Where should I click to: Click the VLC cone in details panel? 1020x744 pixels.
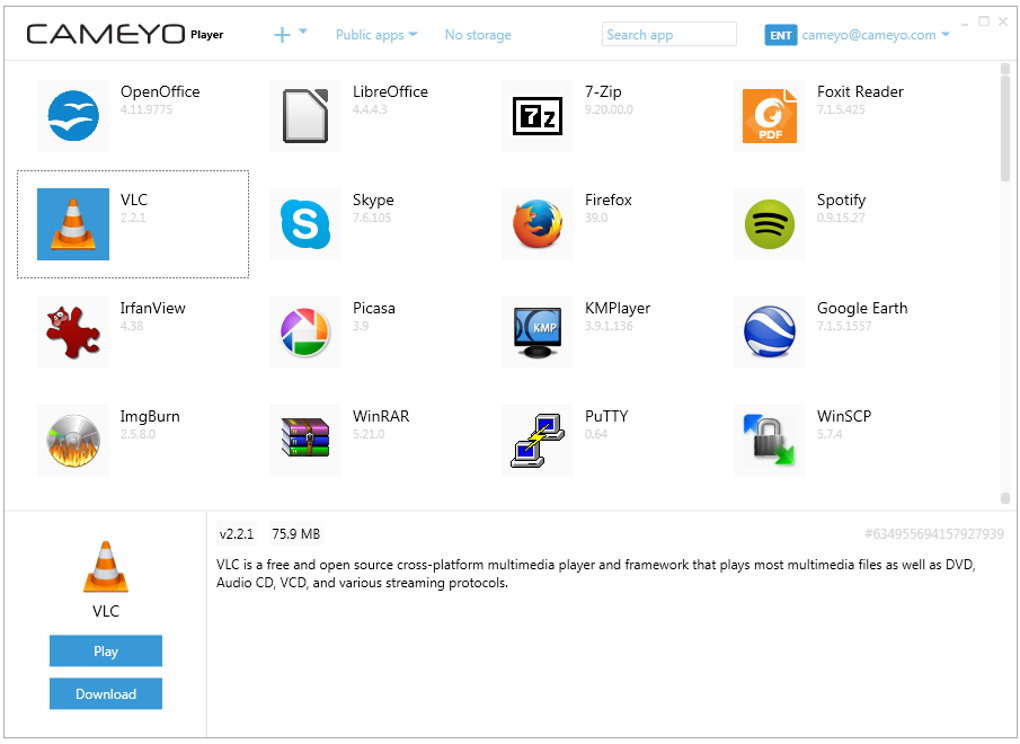[x=105, y=566]
